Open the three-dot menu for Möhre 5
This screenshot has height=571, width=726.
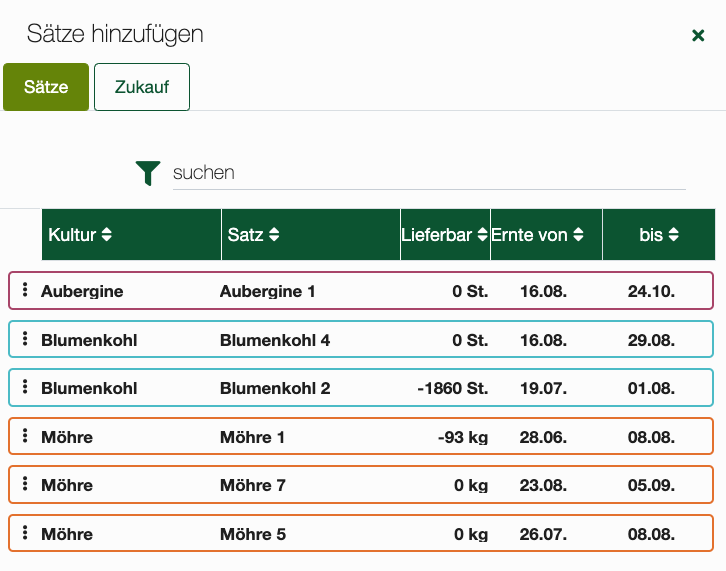tap(26, 534)
